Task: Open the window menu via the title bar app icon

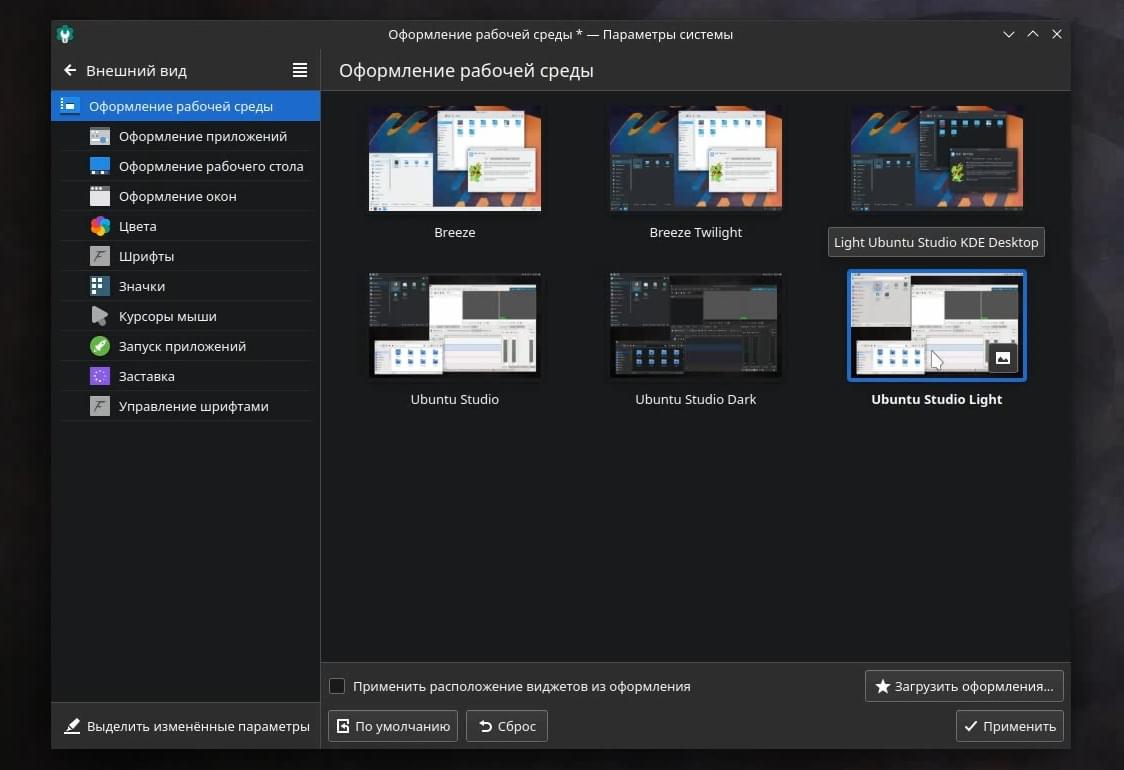Action: [65, 34]
